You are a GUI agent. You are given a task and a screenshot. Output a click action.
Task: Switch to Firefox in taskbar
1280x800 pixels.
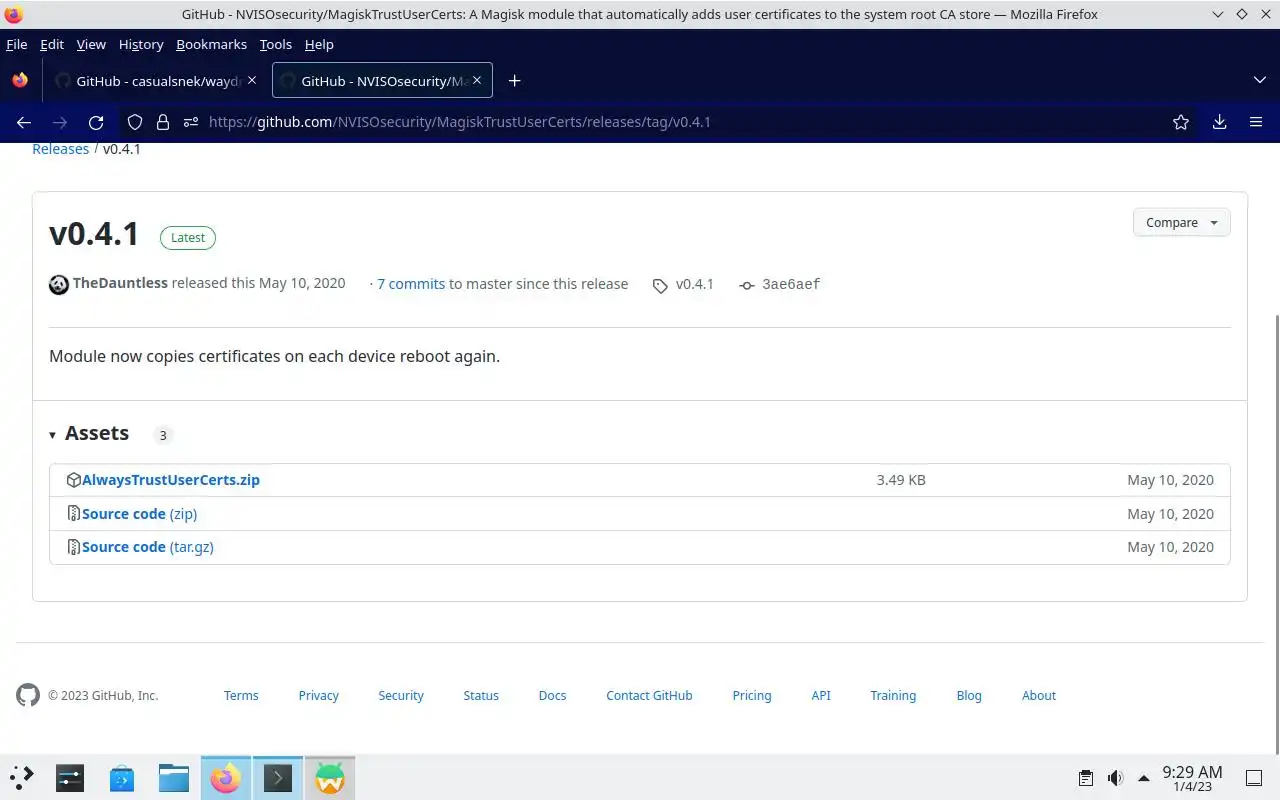tap(226, 777)
